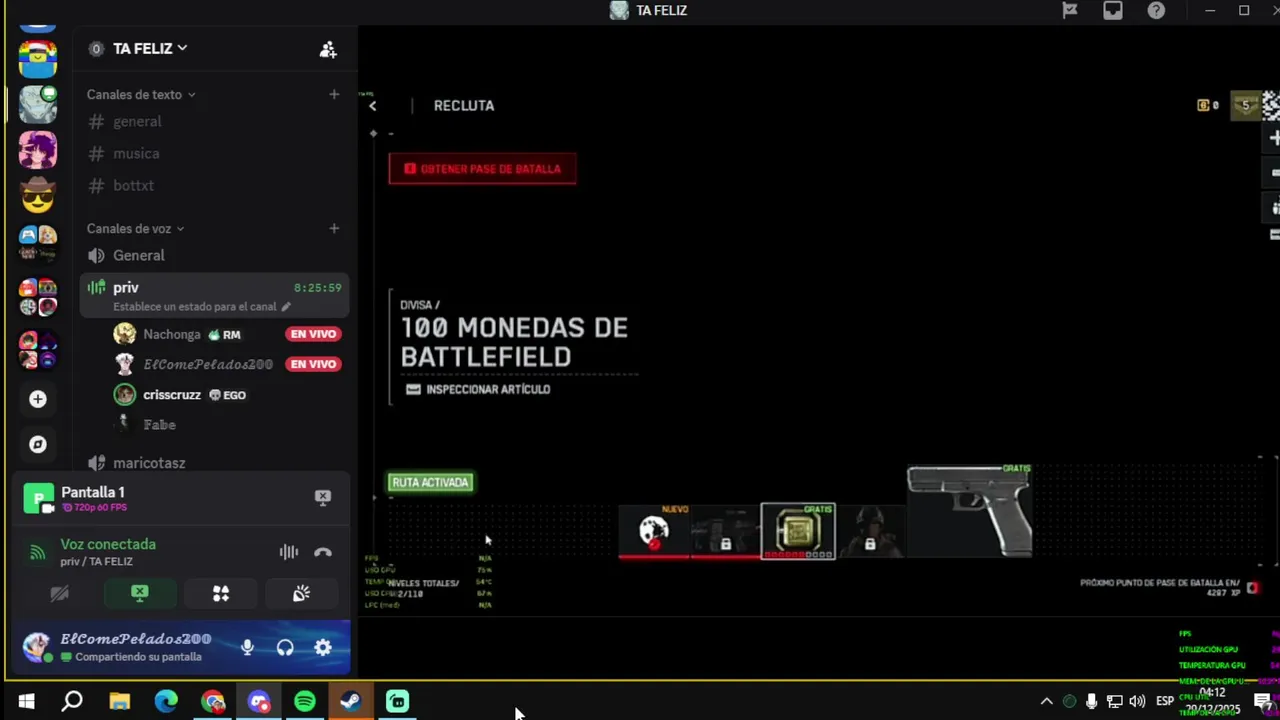The image size is (1280, 720).
Task: Click the Pantalla 1 stream icon
Action: point(39,498)
